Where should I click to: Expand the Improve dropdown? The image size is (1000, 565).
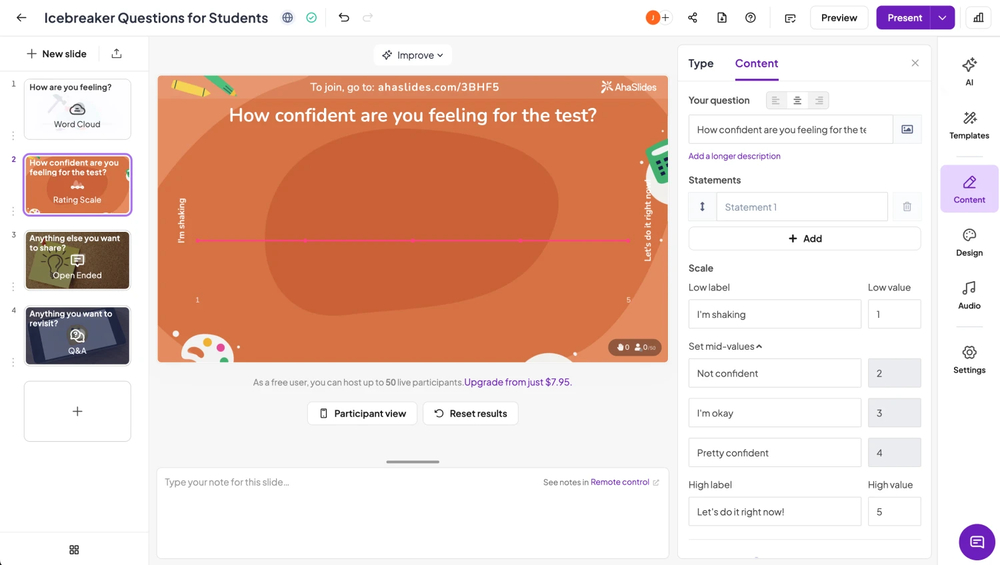[413, 55]
